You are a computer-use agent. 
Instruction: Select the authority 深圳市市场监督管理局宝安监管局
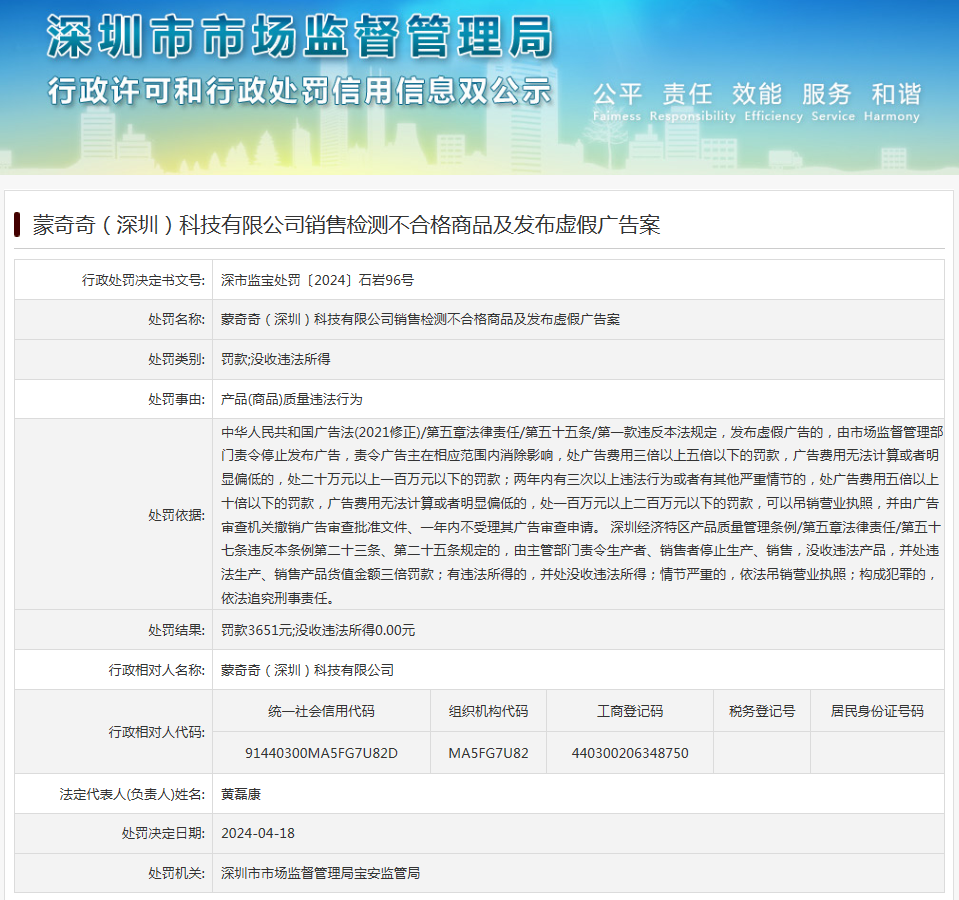point(320,873)
